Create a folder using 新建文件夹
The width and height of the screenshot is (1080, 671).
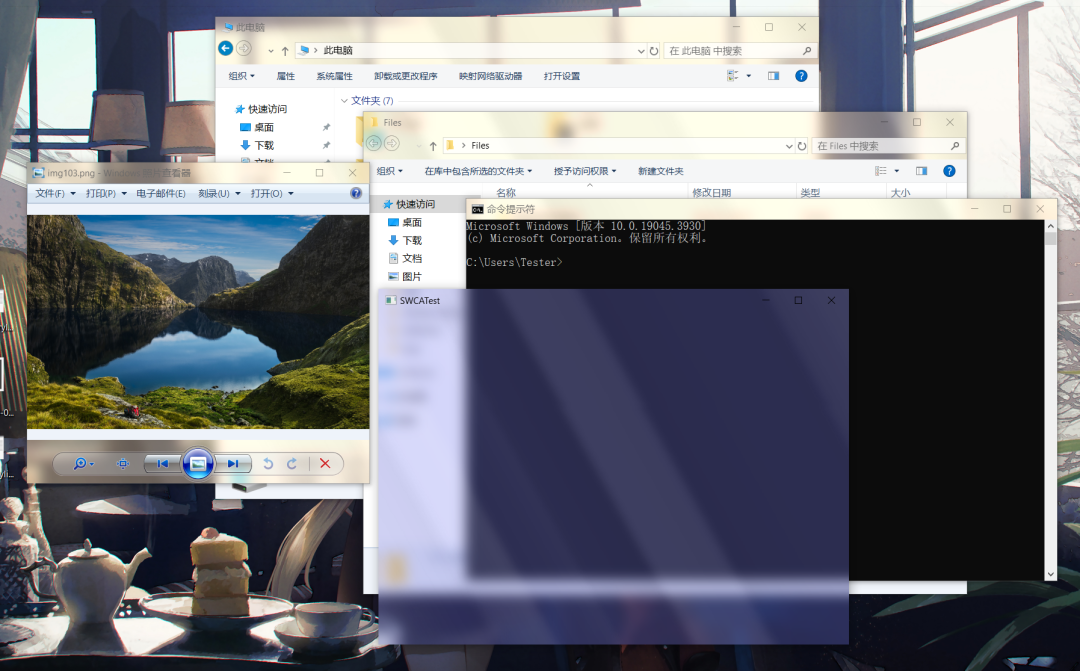tap(657, 170)
